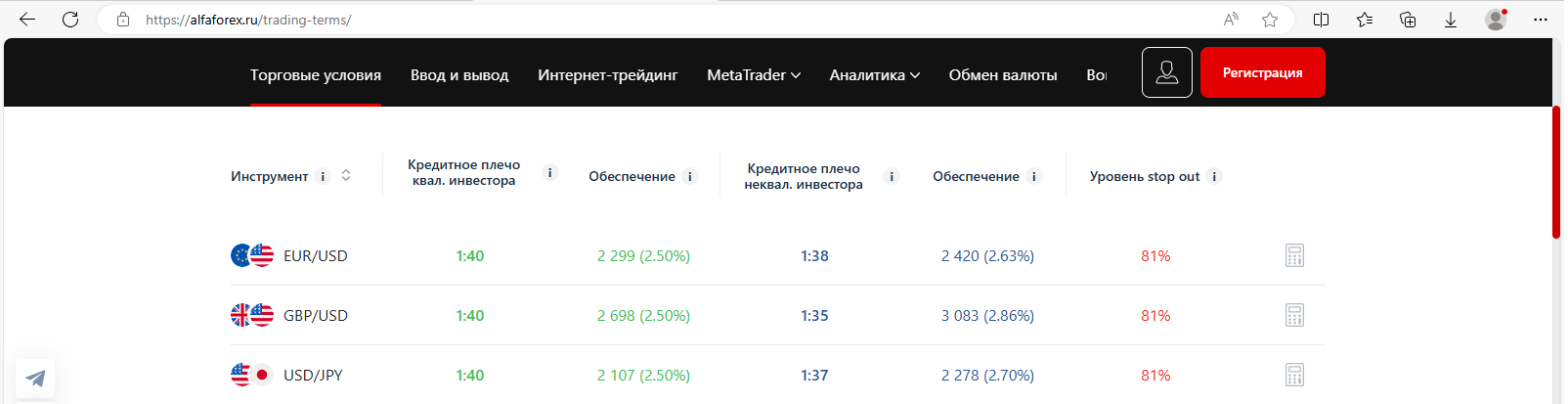1568x404 pixels.
Task: Open browser split screen view
Action: [x=1321, y=20]
